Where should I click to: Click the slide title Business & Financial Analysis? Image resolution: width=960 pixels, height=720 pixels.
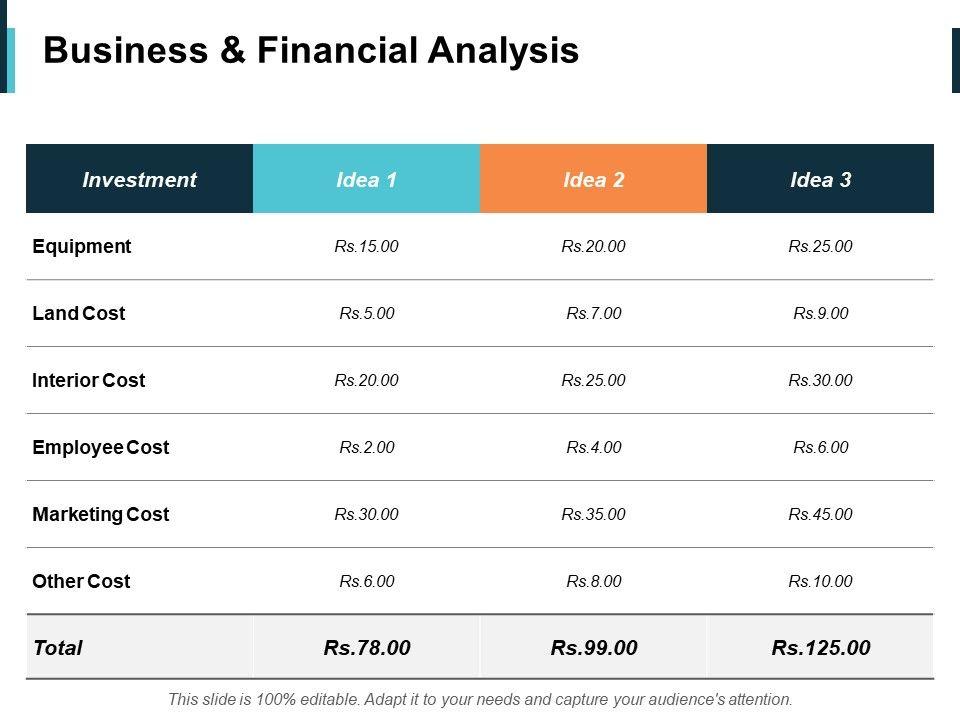pyautogui.click(x=311, y=50)
